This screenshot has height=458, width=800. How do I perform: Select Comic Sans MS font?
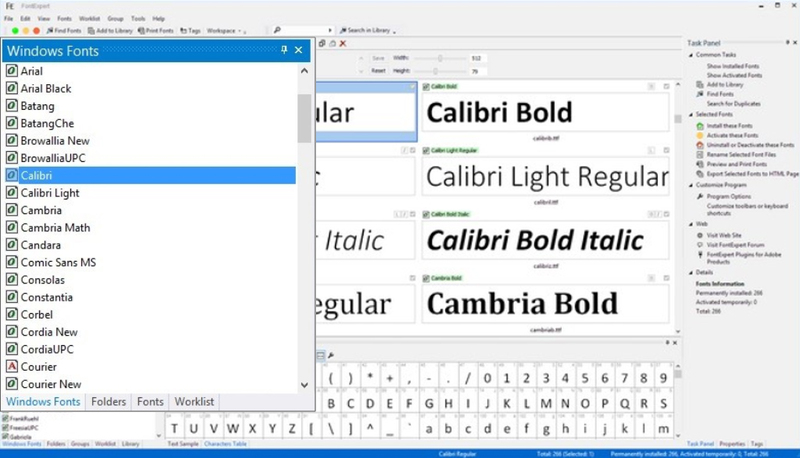pos(58,262)
